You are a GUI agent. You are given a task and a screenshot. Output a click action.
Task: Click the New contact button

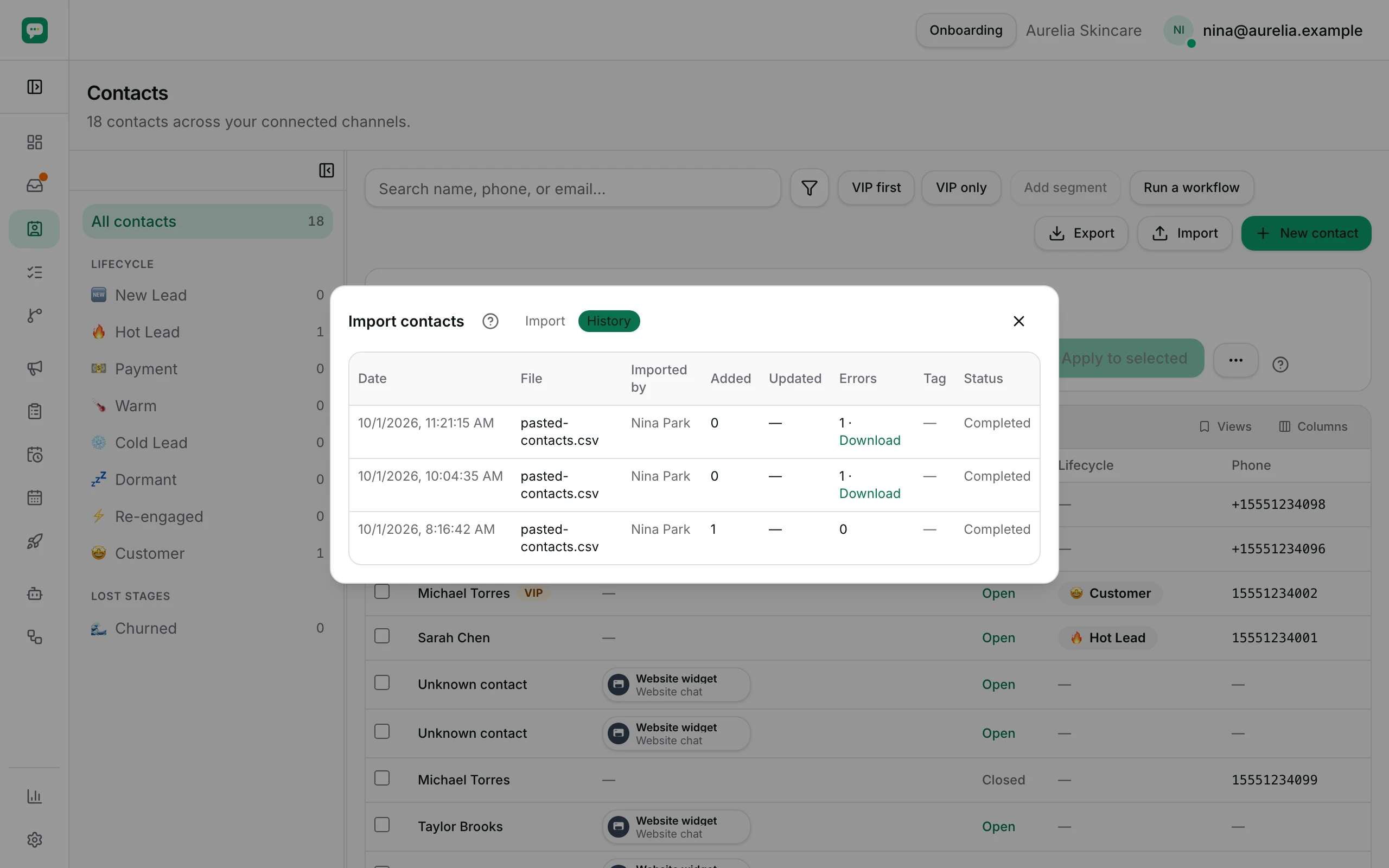(1307, 233)
